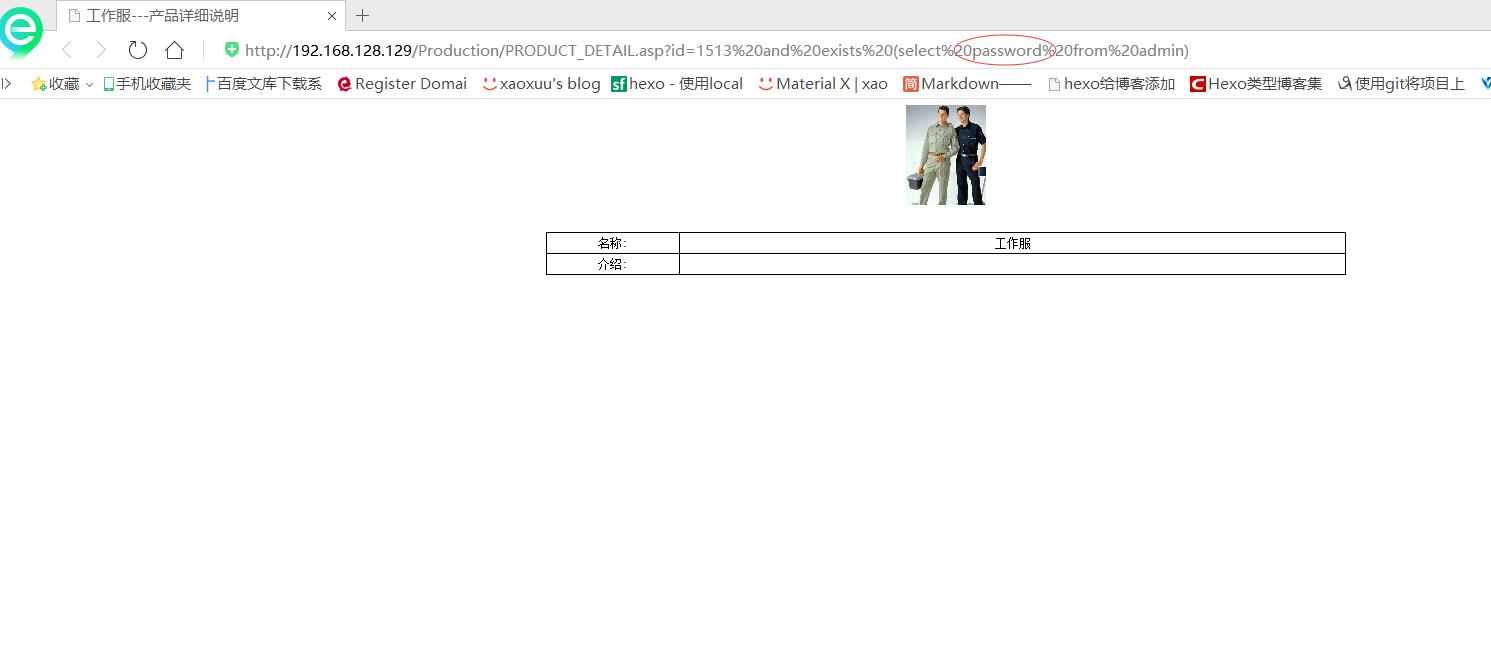Screen dimensions: 1491x667
Task: Open the Hexo类型博客集 bookmark
Action: pos(1256,84)
